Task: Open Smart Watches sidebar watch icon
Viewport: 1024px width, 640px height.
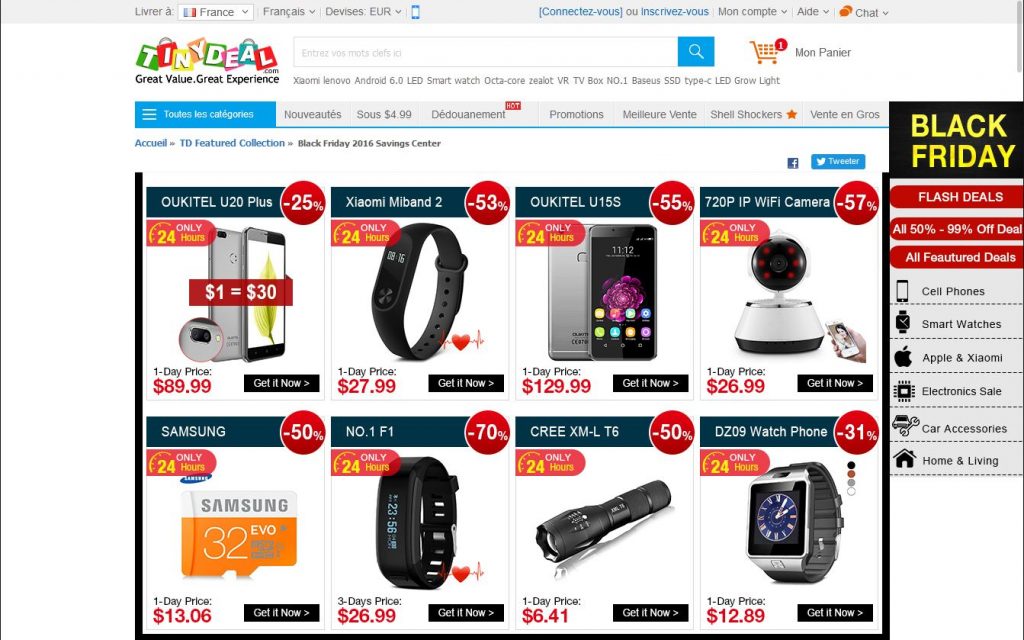Action: [x=903, y=323]
